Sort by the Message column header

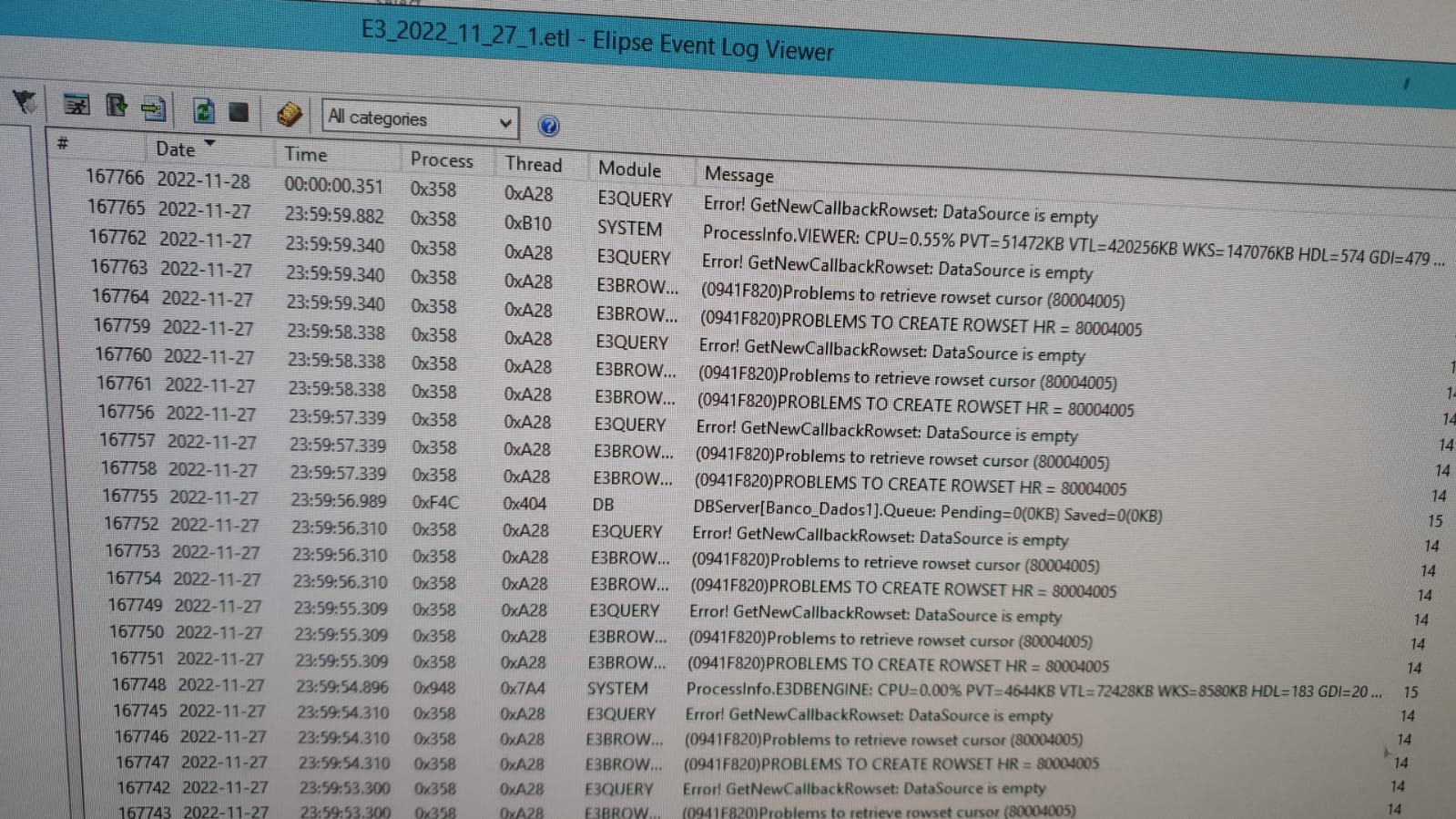(x=738, y=174)
